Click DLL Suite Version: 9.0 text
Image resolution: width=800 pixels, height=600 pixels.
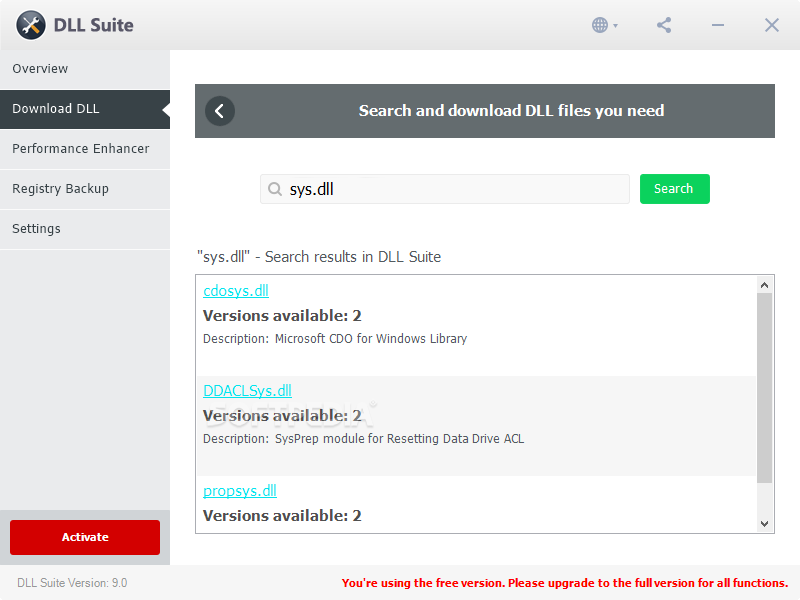(72, 583)
